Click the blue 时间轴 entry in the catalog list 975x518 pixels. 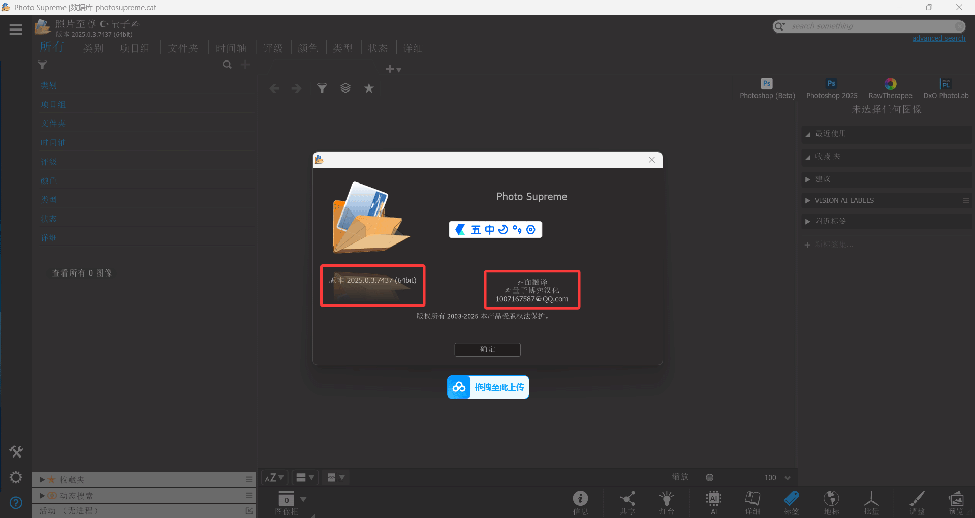(53, 142)
